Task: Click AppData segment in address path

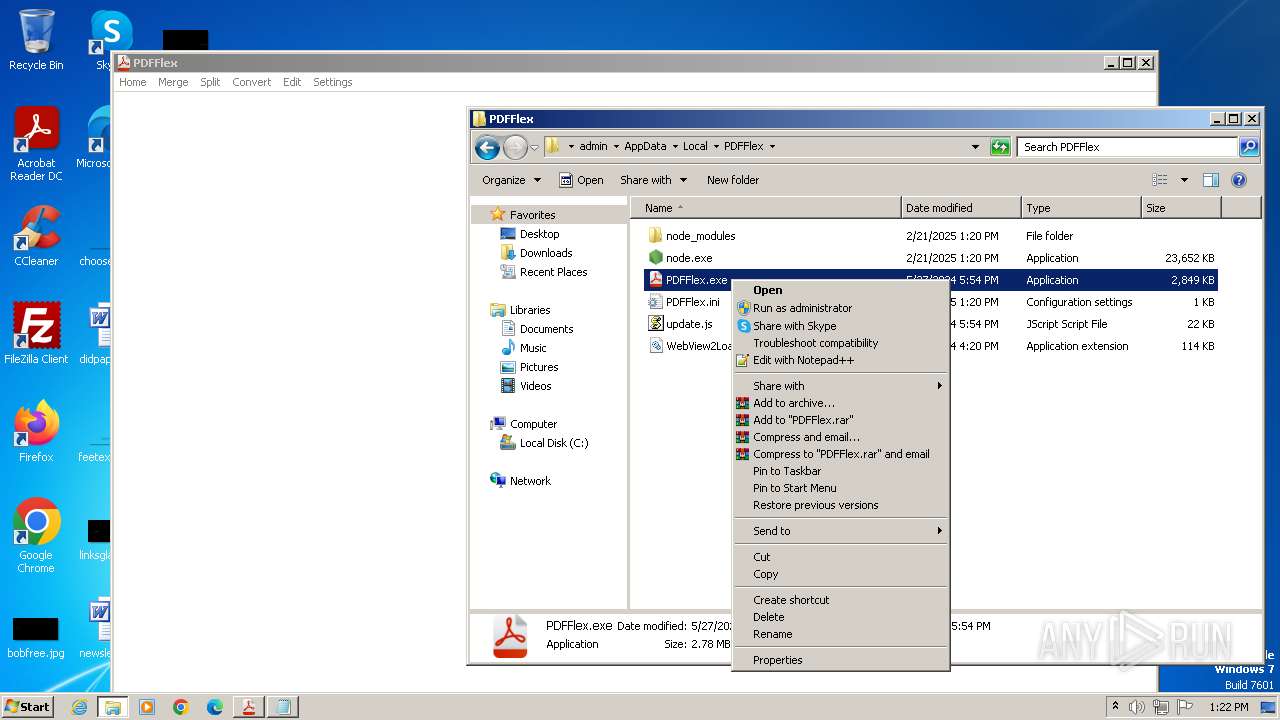Action: point(645,146)
